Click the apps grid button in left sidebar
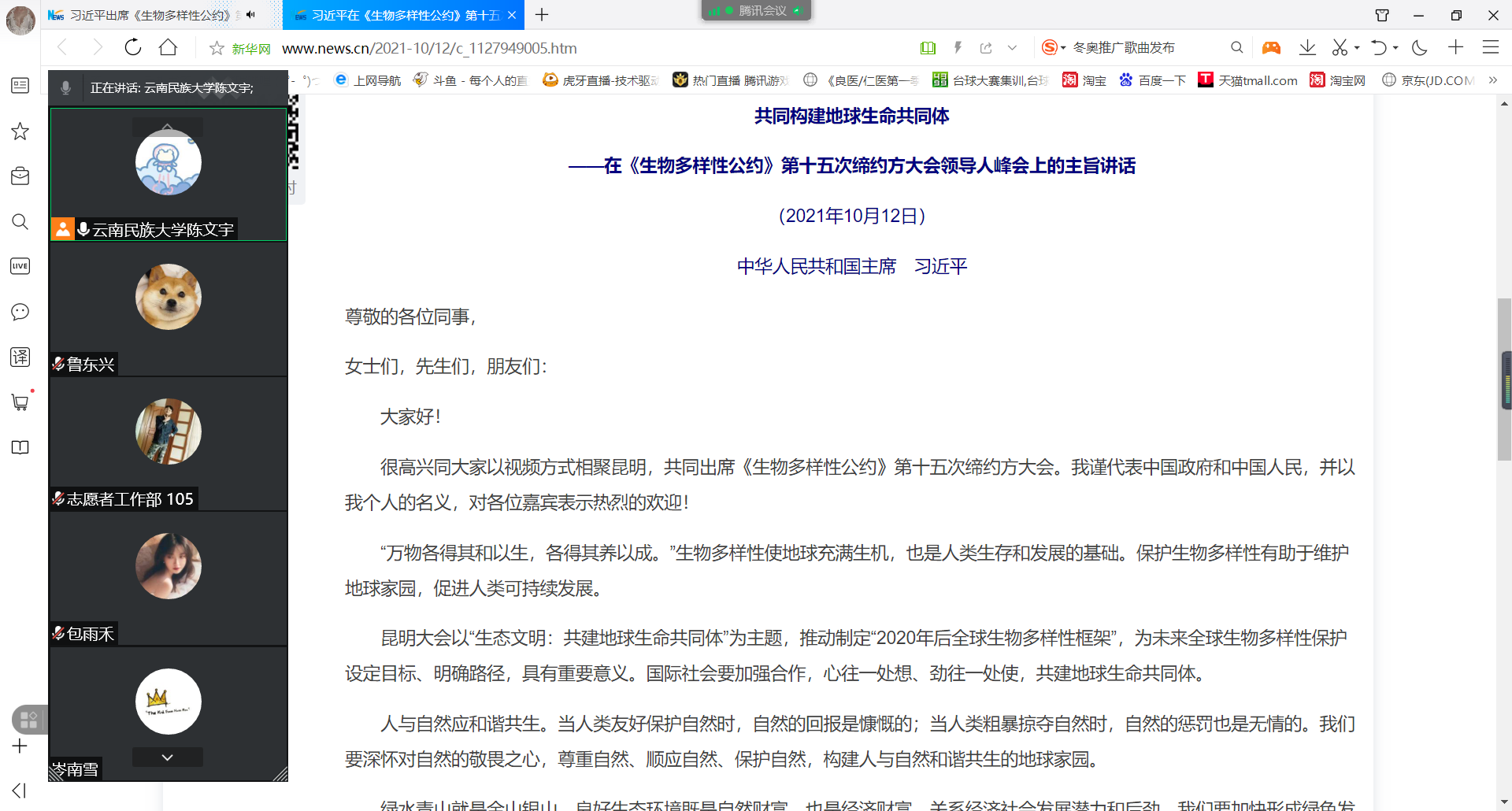 [x=29, y=720]
